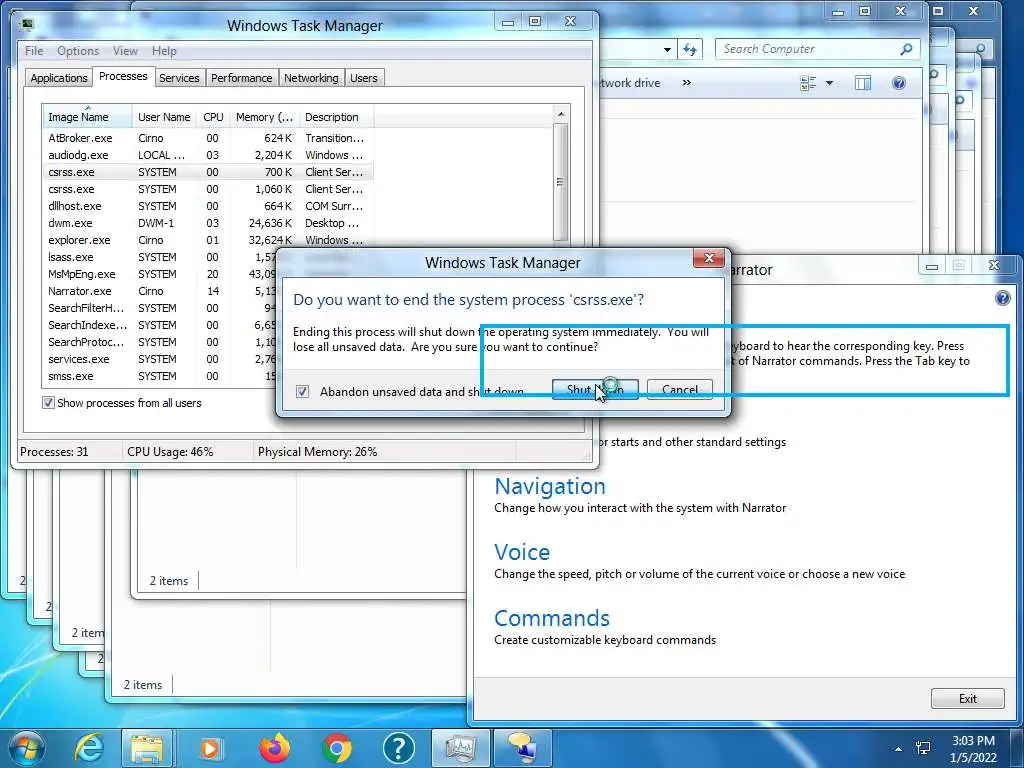Select the explorer.exe process
1024x768 pixels.
208,240
